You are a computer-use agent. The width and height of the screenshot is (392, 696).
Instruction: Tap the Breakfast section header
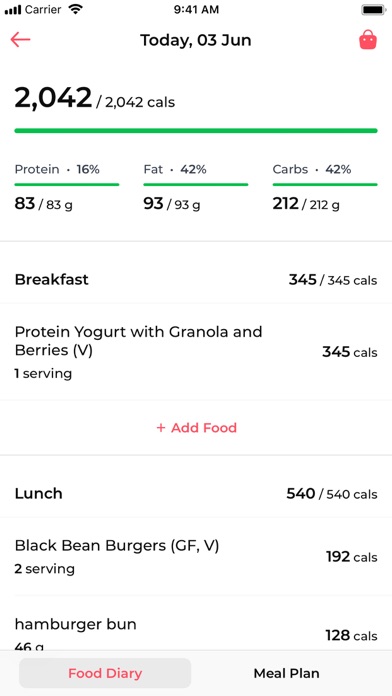[x=196, y=280]
